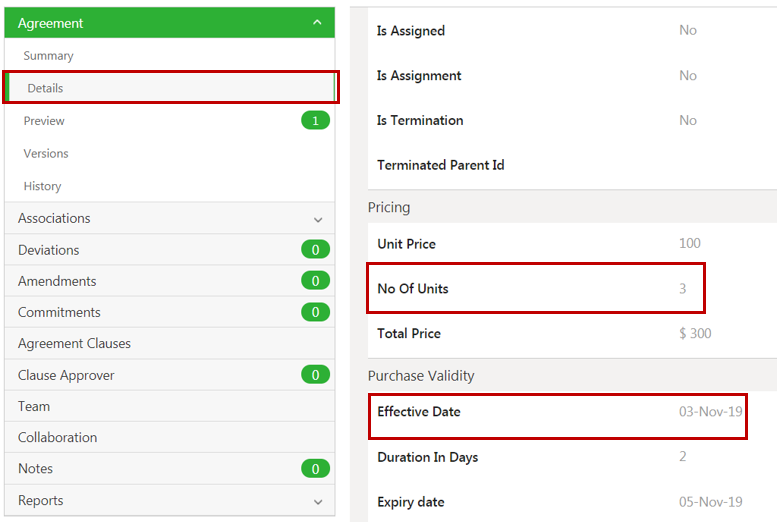Viewport: 782px width, 522px height.
Task: Click the Amendments count badge
Action: pos(315,281)
